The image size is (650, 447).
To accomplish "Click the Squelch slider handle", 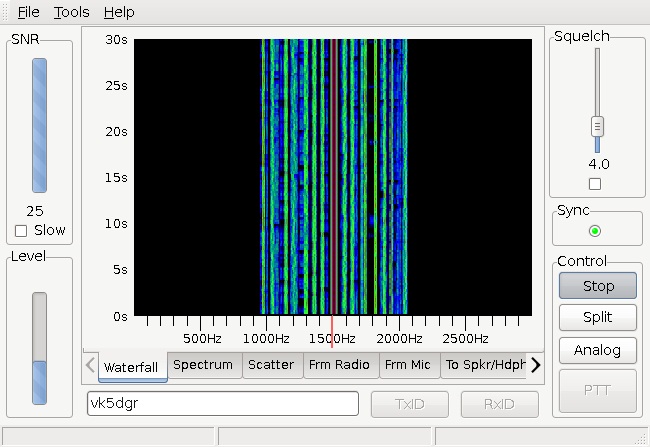I will 597,126.
